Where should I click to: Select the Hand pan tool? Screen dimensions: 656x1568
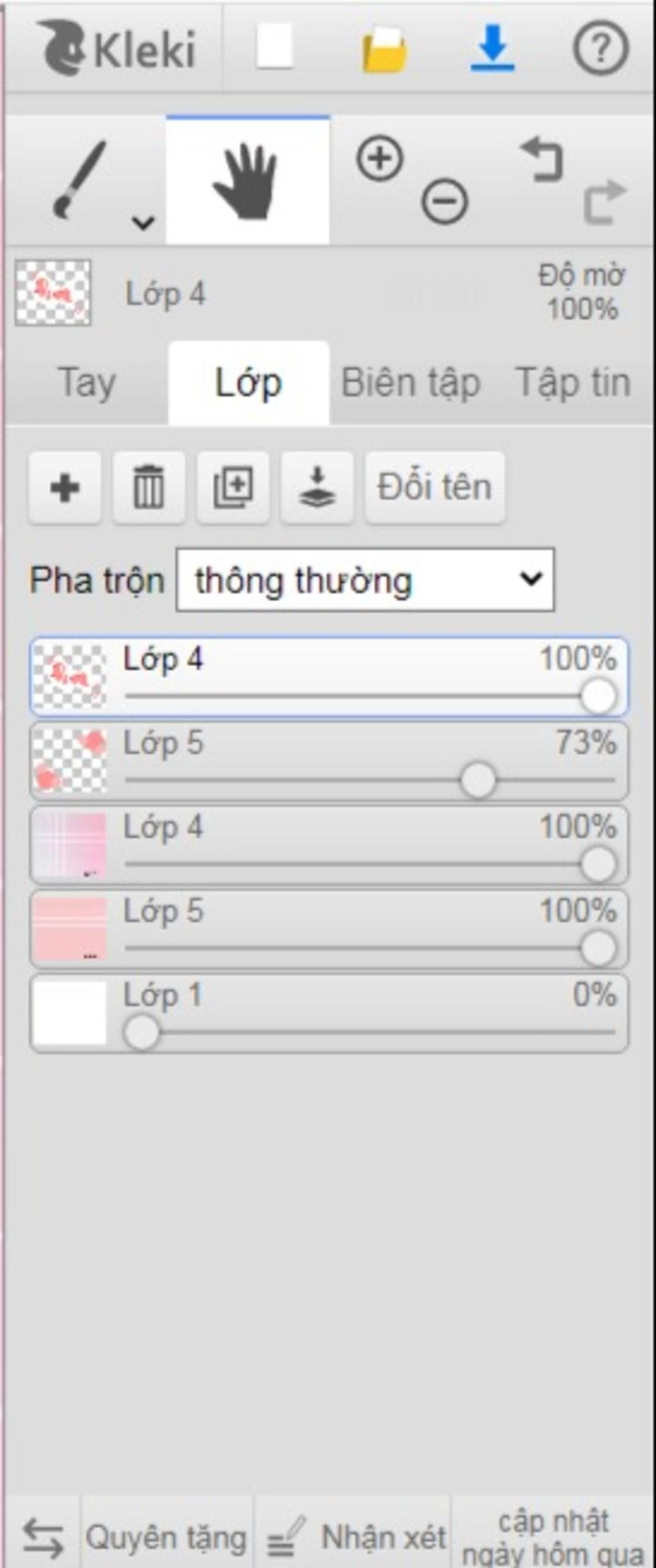(247, 181)
